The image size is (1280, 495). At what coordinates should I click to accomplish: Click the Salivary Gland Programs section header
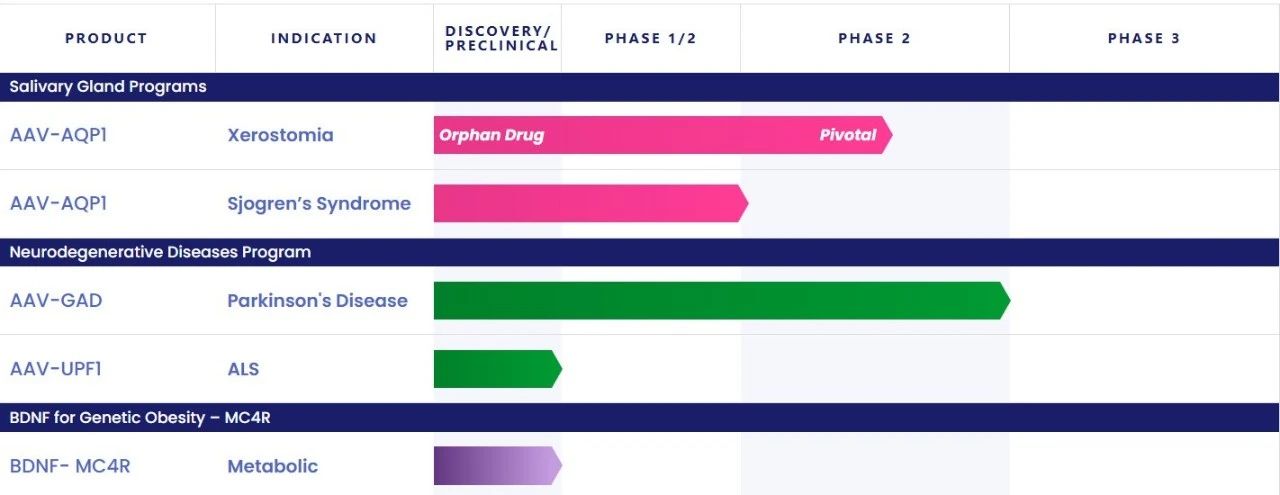(x=108, y=87)
